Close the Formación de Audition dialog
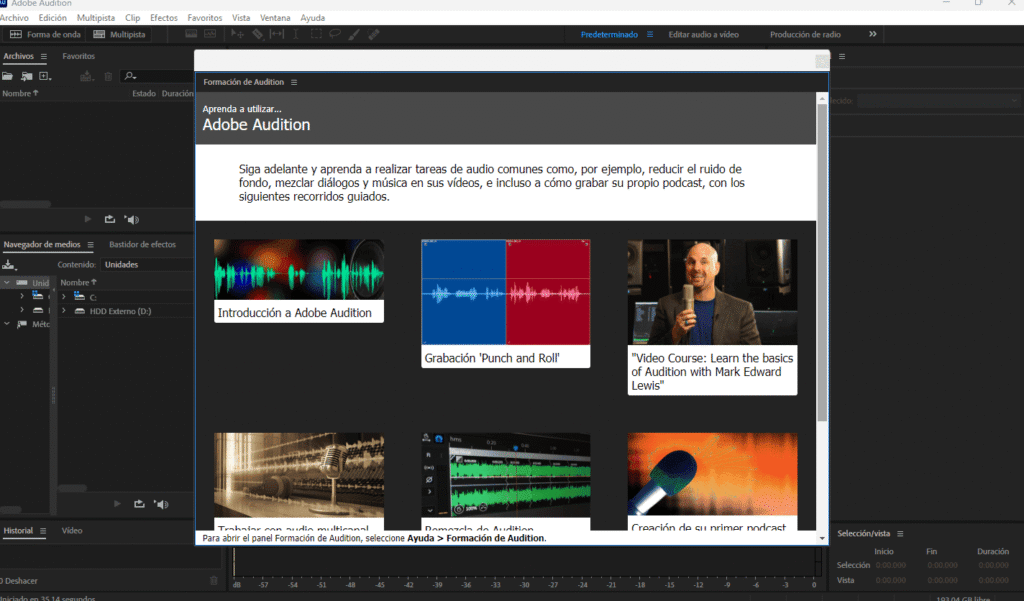 (822, 61)
